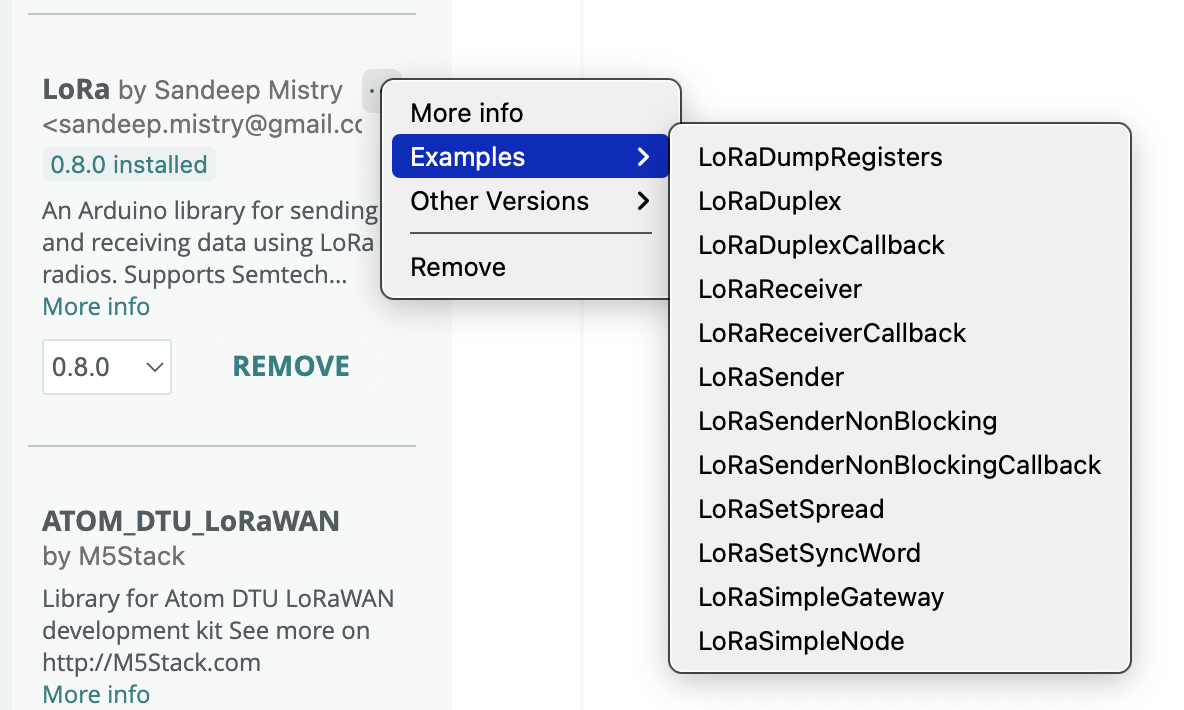This screenshot has height=710, width=1184.
Task: Open the LoRaSenderNonBlocking example
Action: point(899,421)
